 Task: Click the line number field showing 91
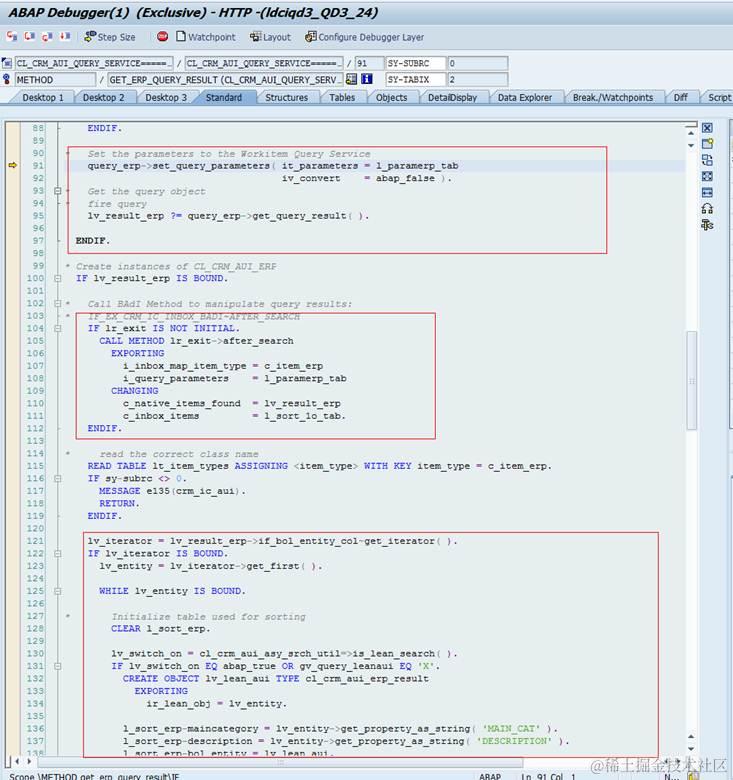click(x=369, y=63)
